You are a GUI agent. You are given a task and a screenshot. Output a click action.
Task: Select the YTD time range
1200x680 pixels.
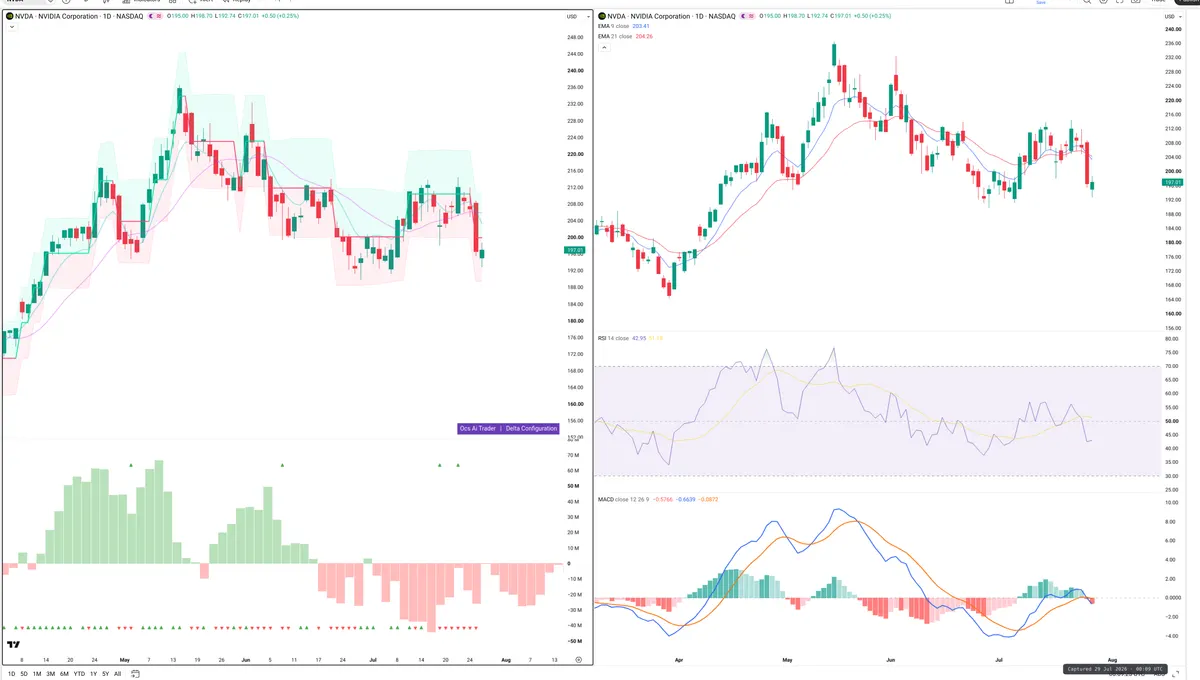click(78, 674)
